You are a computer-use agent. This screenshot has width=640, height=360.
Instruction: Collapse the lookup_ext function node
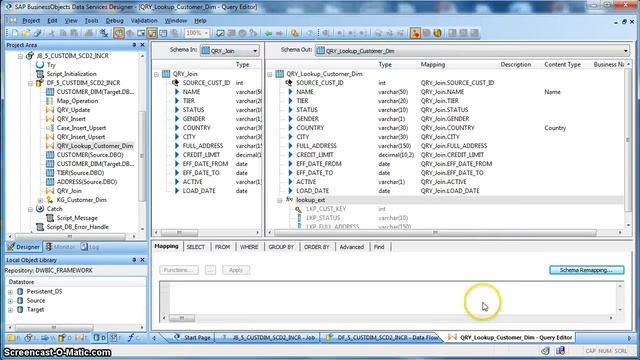coord(280,200)
